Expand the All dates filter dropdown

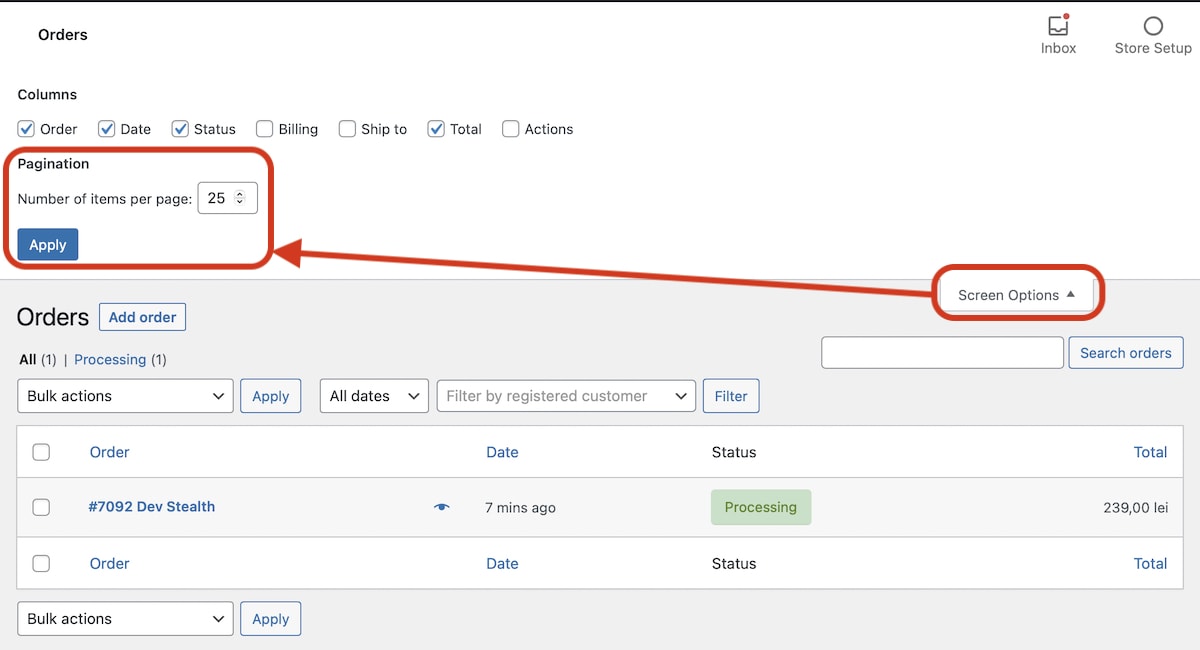click(x=373, y=396)
